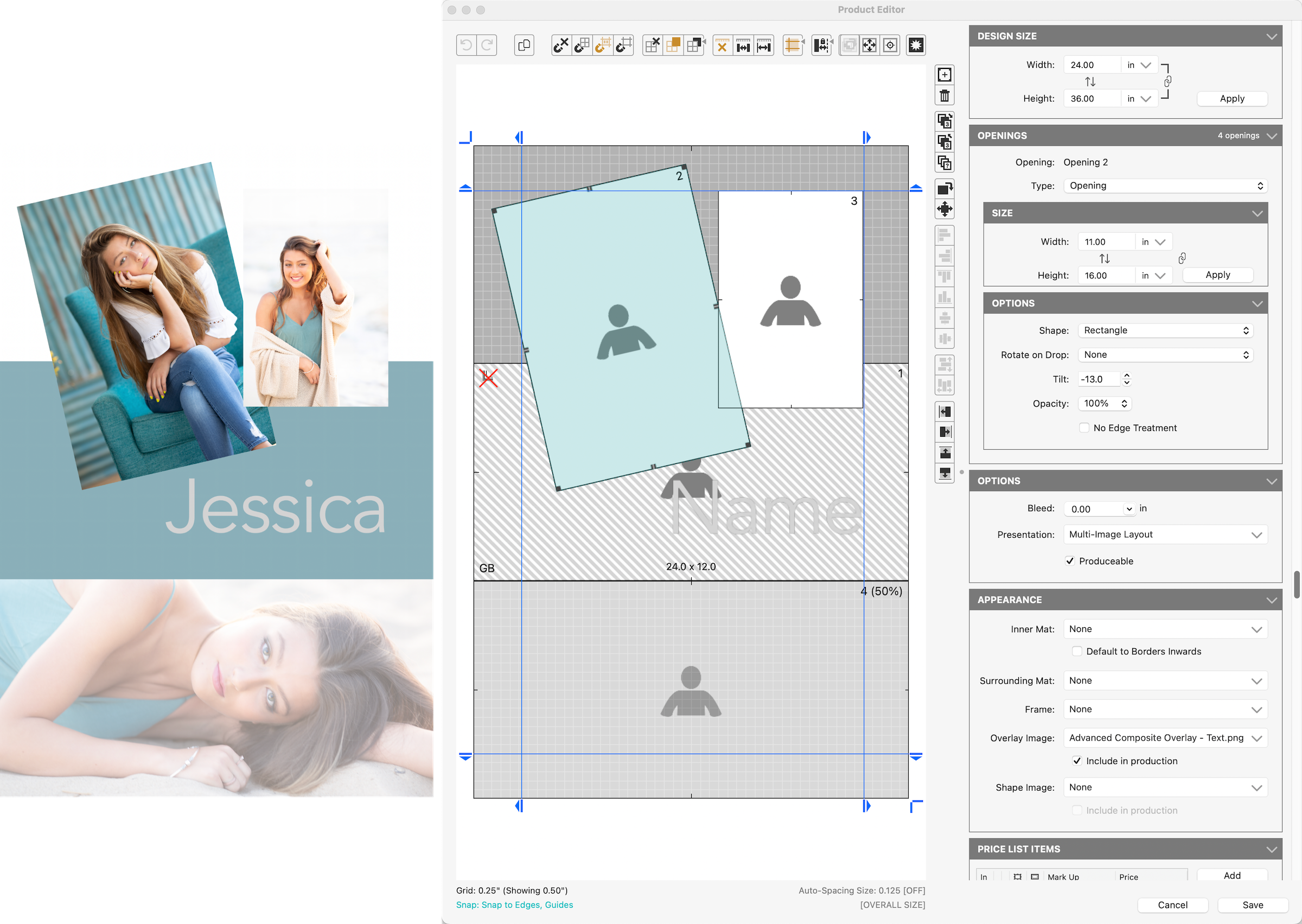Viewport: 1302px width, 924px height.
Task: Open the Overlay Image dropdown
Action: [1164, 738]
